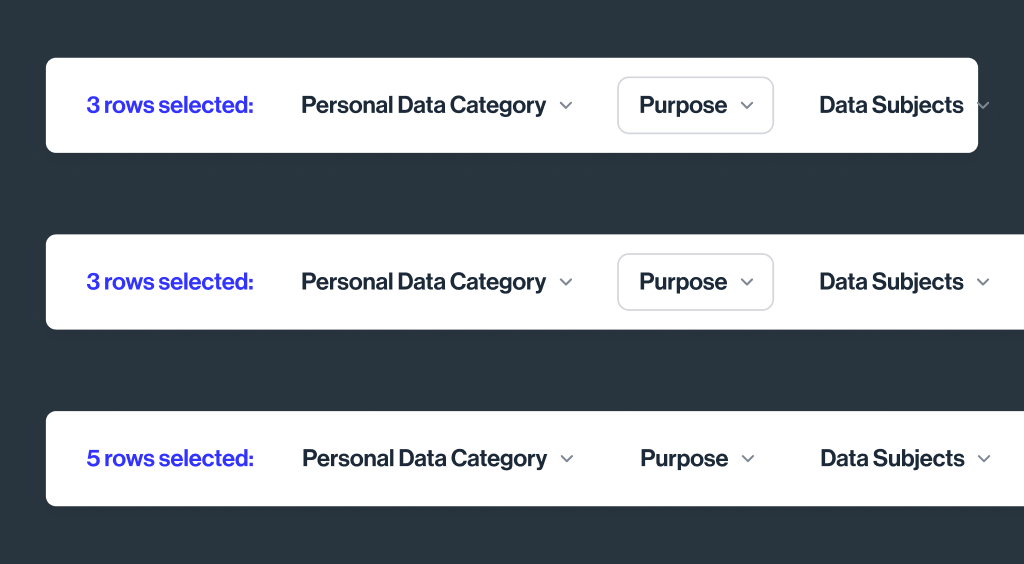
Task: Click Personal Data Category chevron, 5 rows bar
Action: (567, 459)
